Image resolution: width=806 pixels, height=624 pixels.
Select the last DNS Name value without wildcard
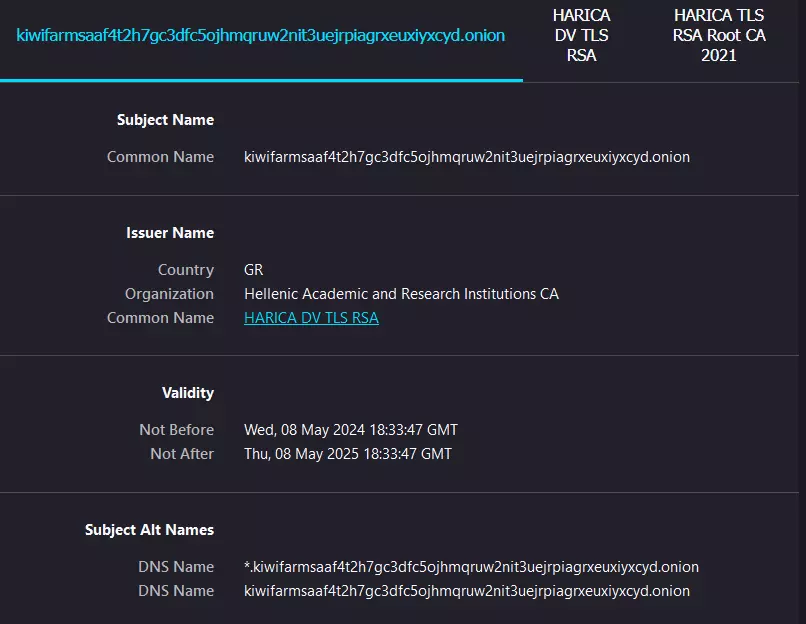click(467, 591)
